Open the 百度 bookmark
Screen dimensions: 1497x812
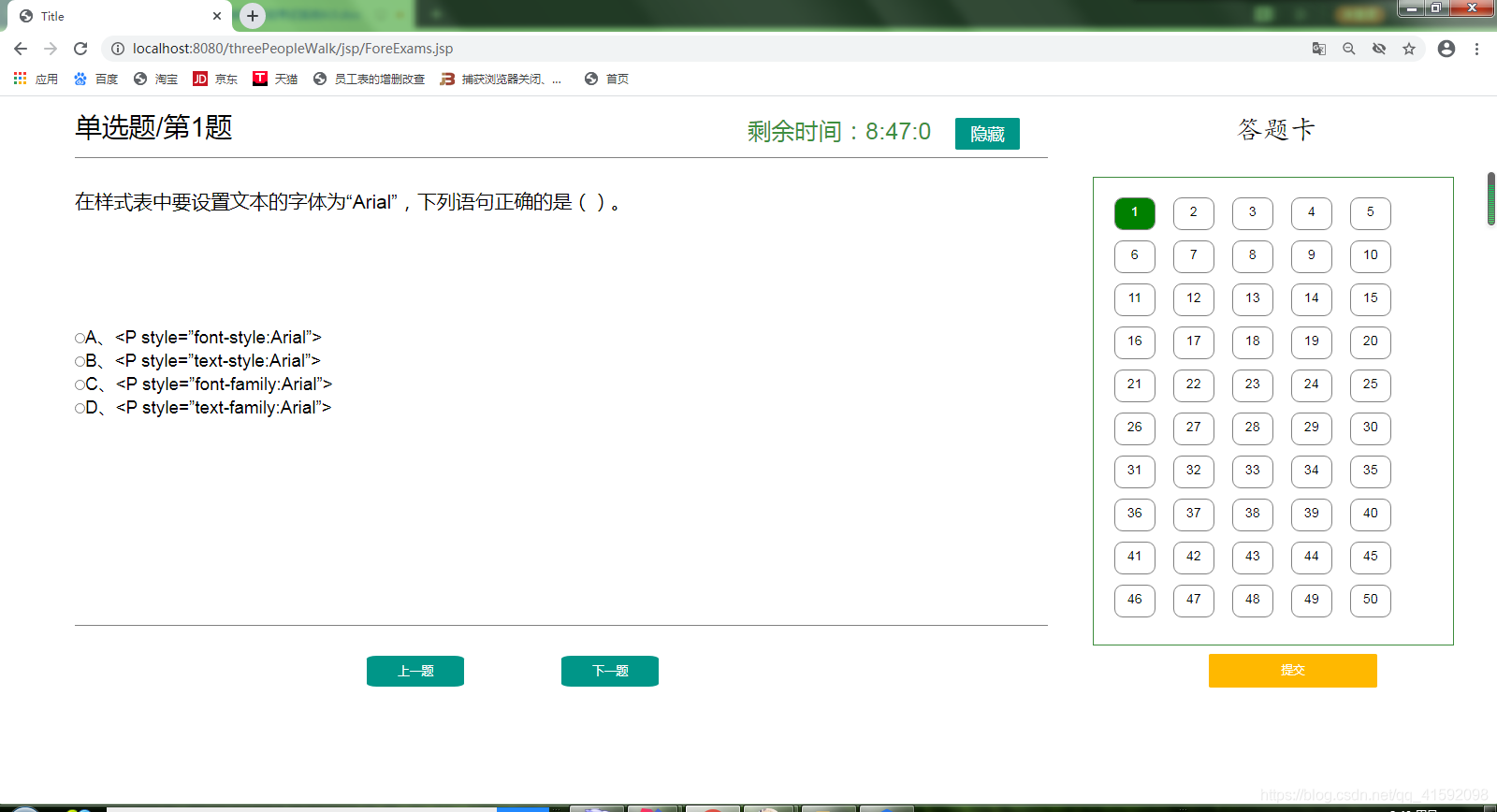pyautogui.click(x=96, y=79)
